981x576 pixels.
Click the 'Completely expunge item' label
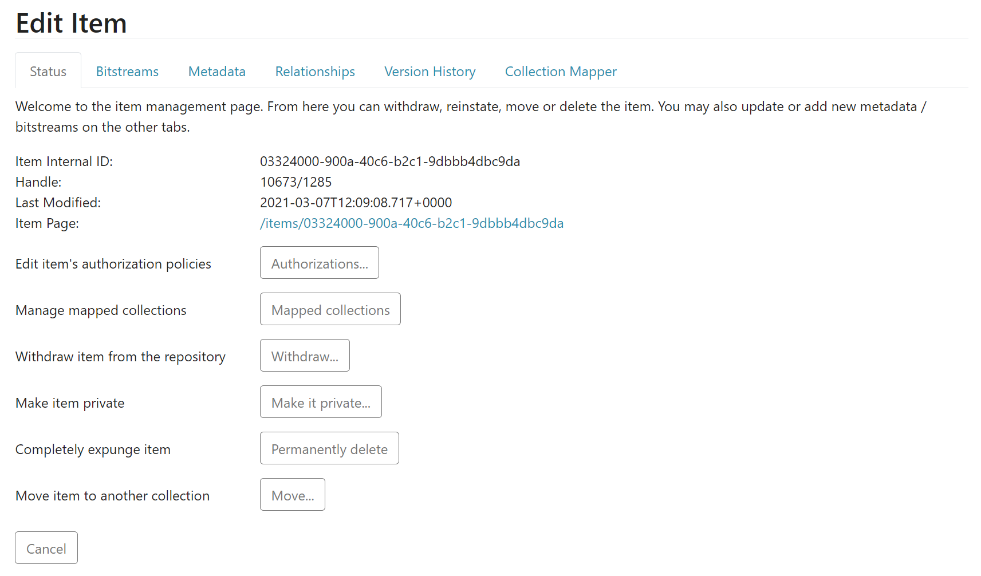pos(93,449)
